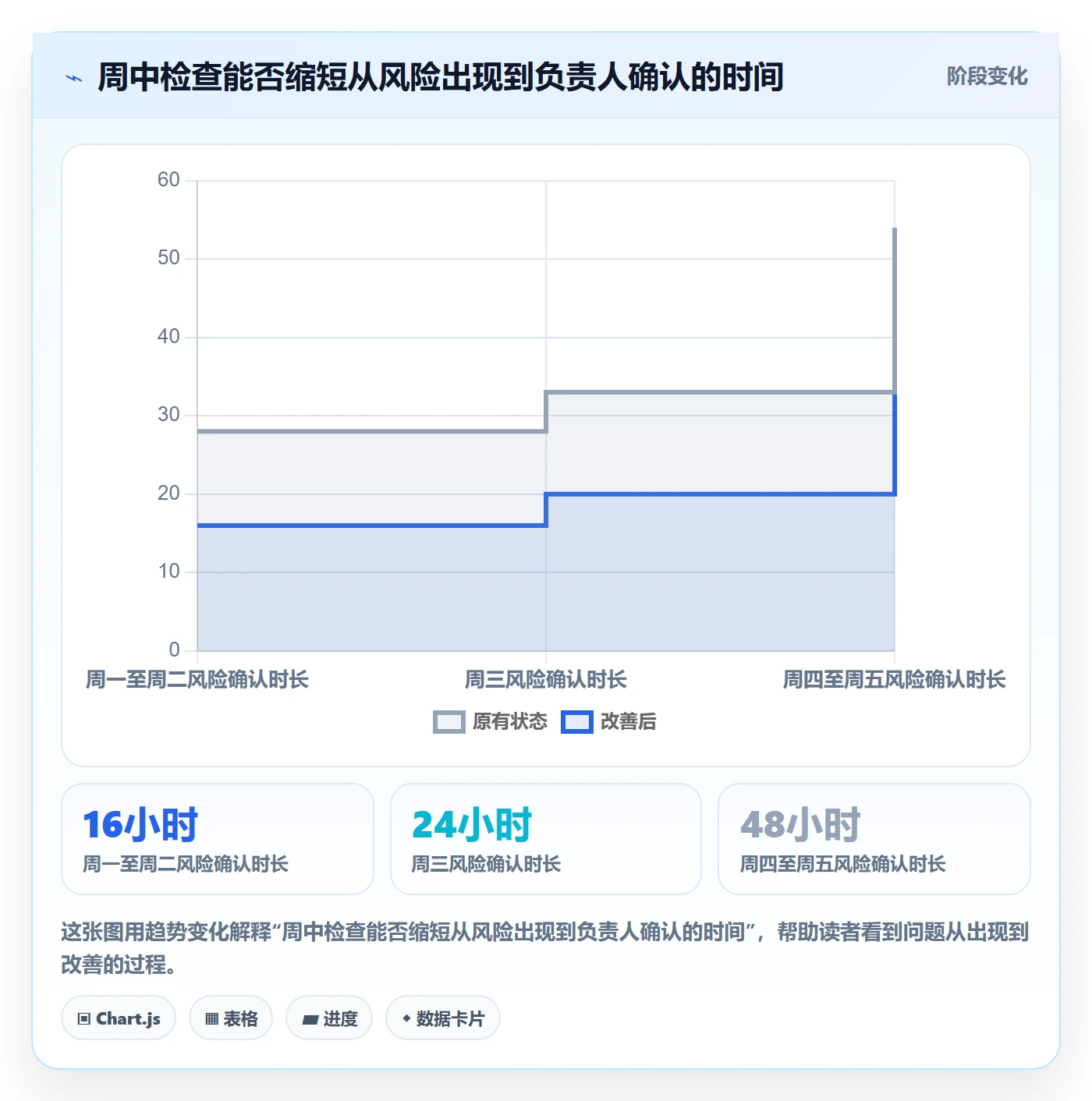
Task: Click the diamond icon in 数据卡片 chip
Action: coord(406,1018)
